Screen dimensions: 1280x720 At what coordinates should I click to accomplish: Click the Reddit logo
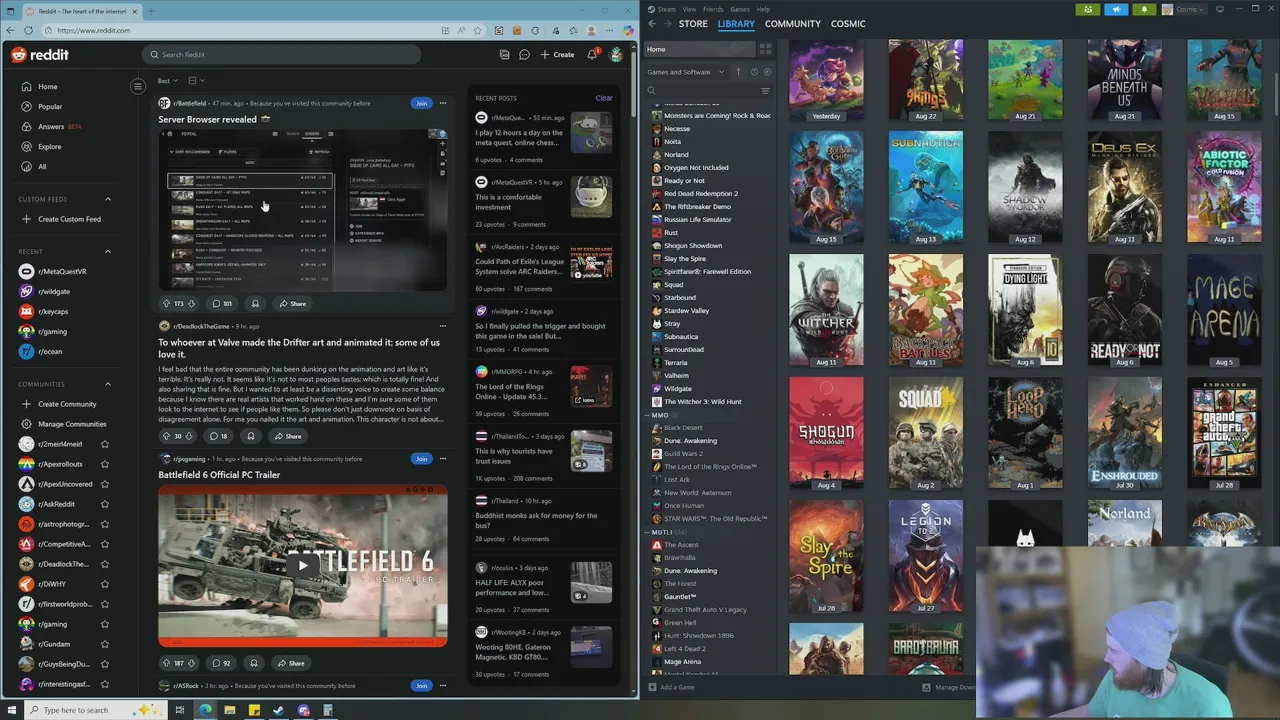40,55
